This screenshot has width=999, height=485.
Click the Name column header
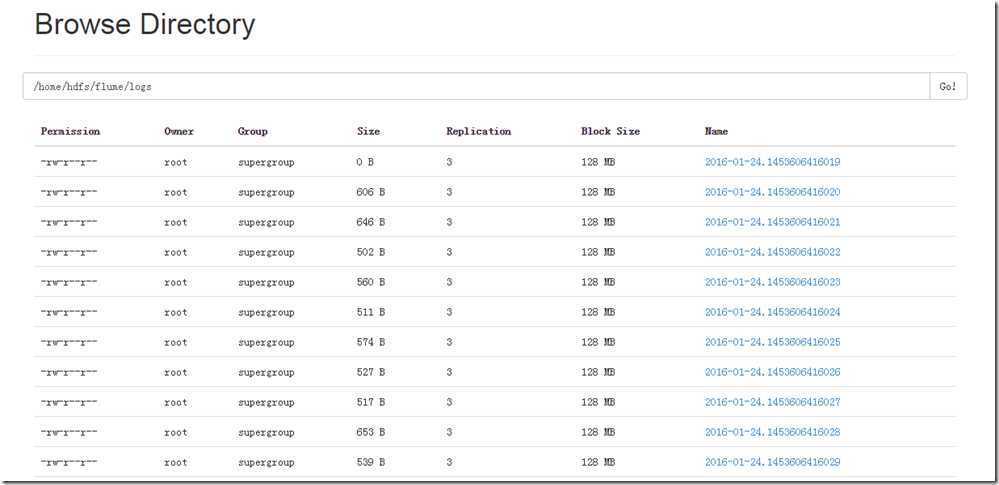tap(716, 131)
